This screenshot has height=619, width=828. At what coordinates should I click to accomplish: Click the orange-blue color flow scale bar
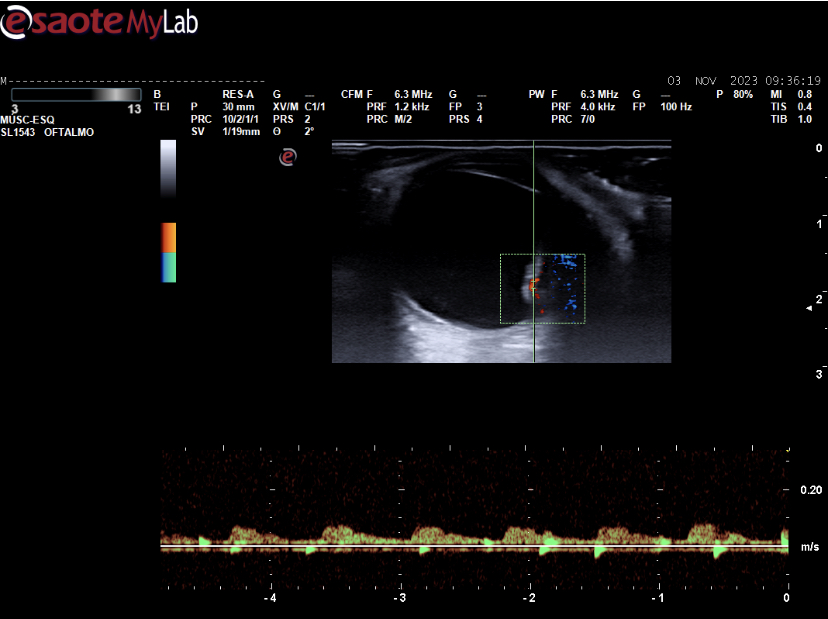(168, 253)
